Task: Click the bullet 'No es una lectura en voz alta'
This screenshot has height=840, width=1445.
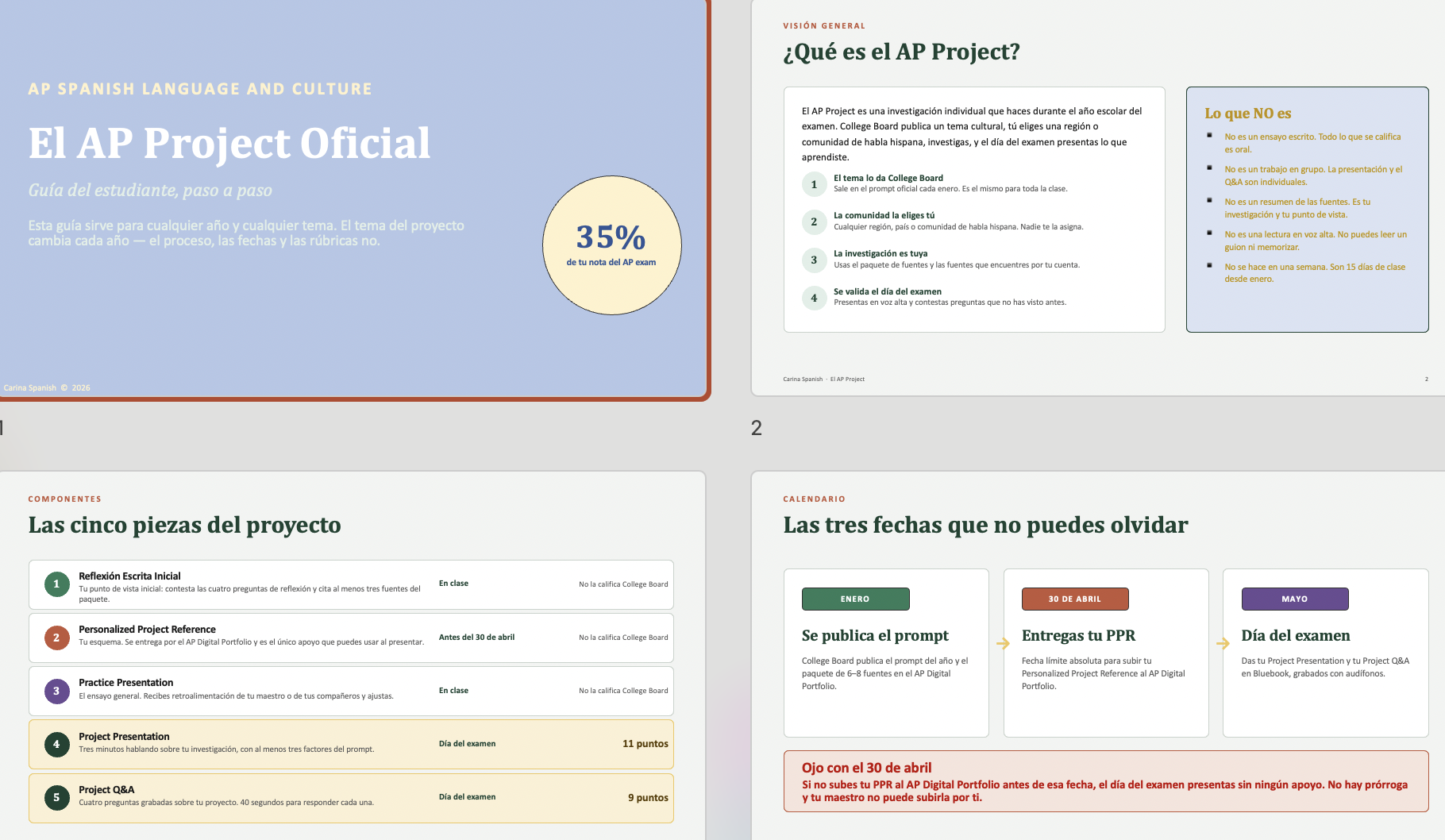Action: point(1316,241)
